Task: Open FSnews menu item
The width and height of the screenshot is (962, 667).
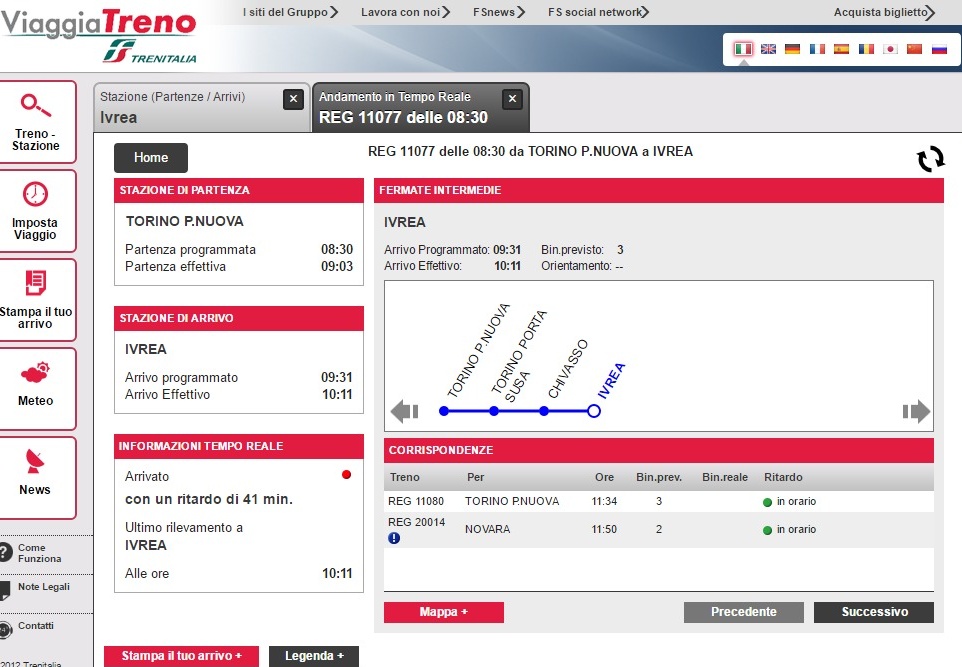Action: click(x=499, y=12)
